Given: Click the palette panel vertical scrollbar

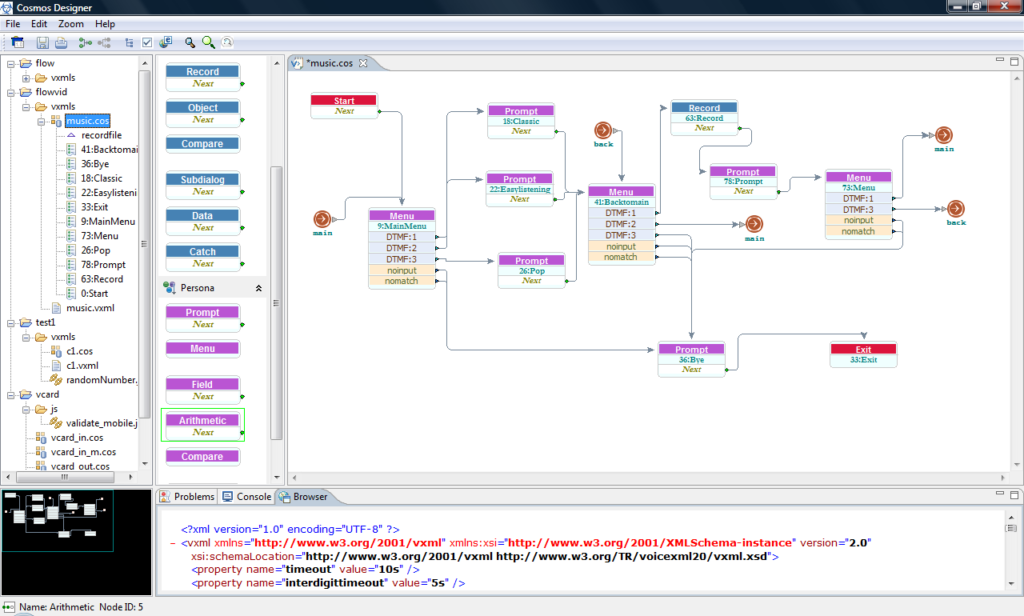Looking at the screenshot, I should 276,303.
